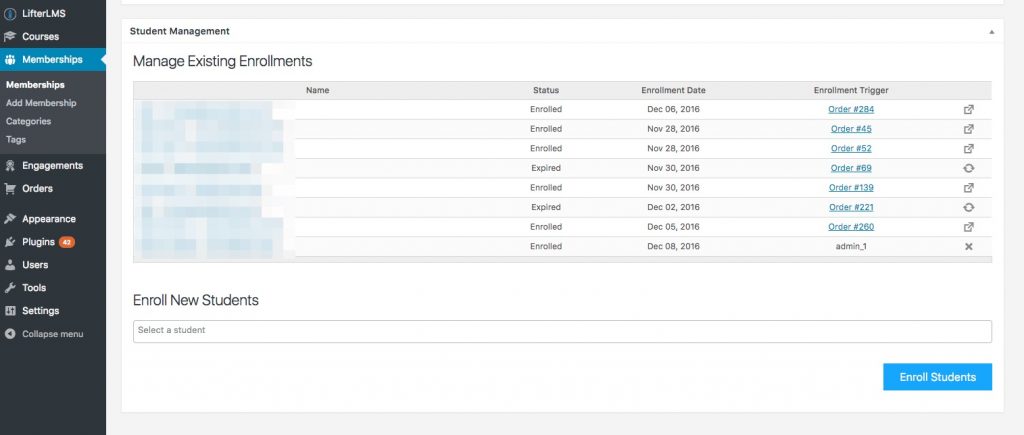Open the Order #260 link
Screen dimensions: 1024x435
pos(851,227)
